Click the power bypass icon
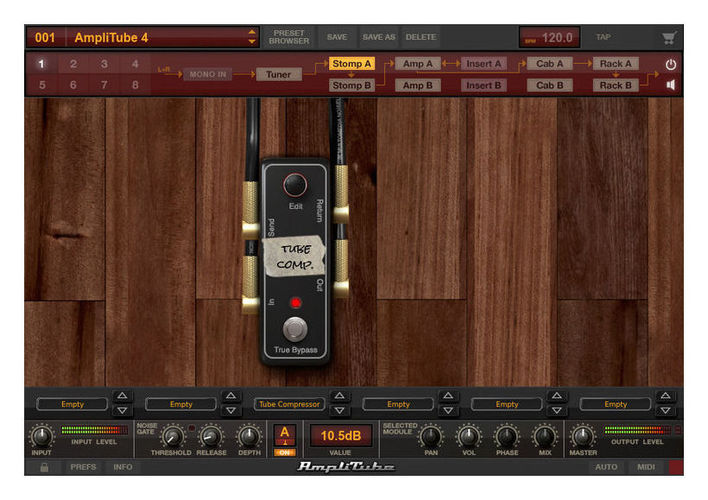This screenshot has height=500, width=708. click(x=671, y=64)
